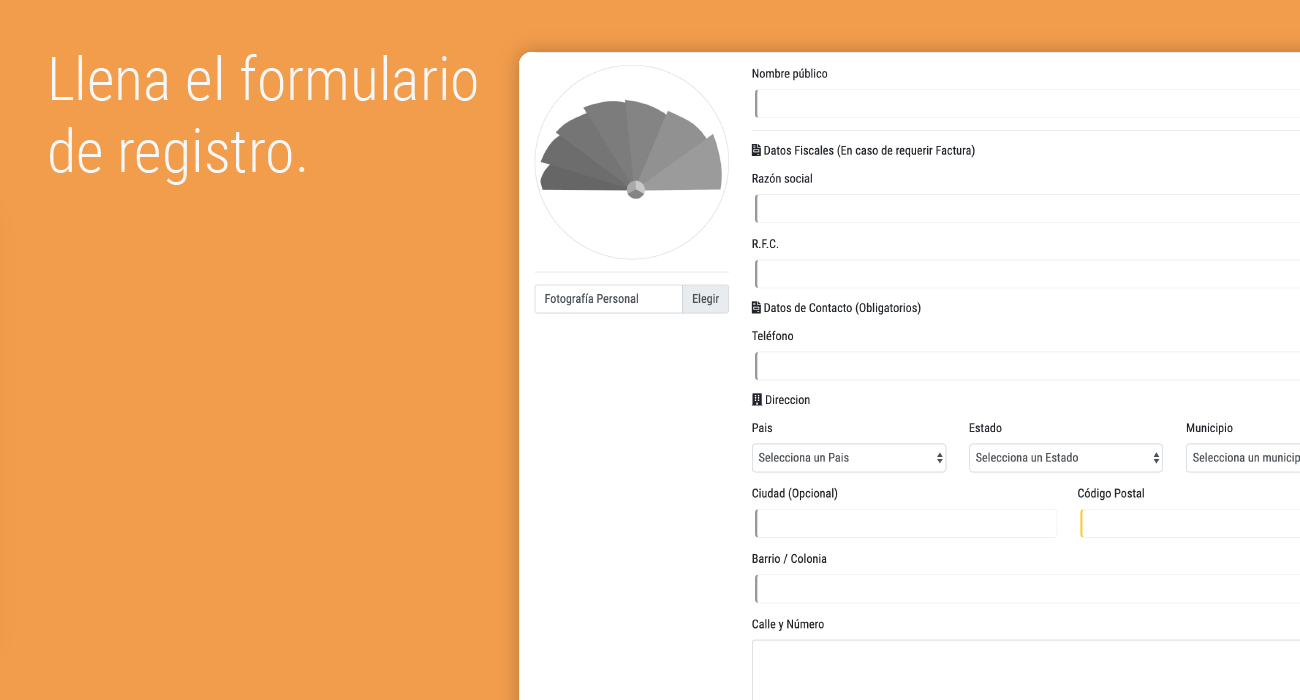Select the Barrio / Colonia input
This screenshot has height=700, width=1300.
point(1027,589)
